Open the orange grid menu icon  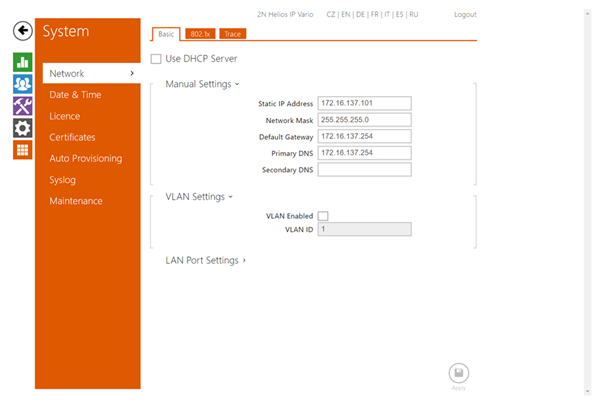[x=22, y=150]
